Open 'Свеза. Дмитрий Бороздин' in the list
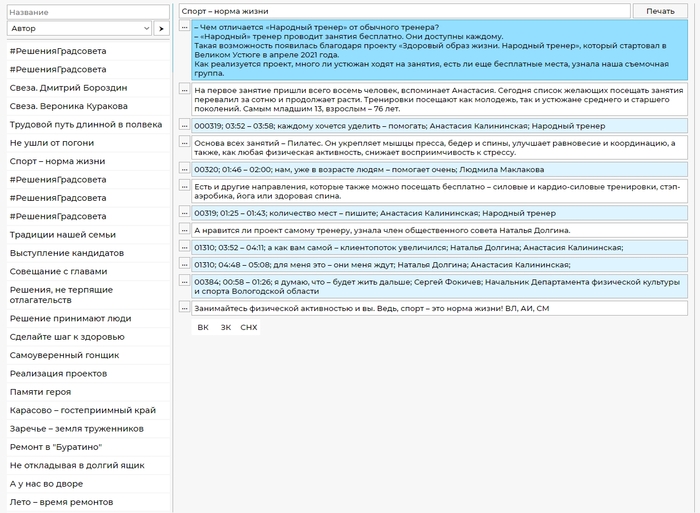This screenshot has width=700, height=513. 88,88
